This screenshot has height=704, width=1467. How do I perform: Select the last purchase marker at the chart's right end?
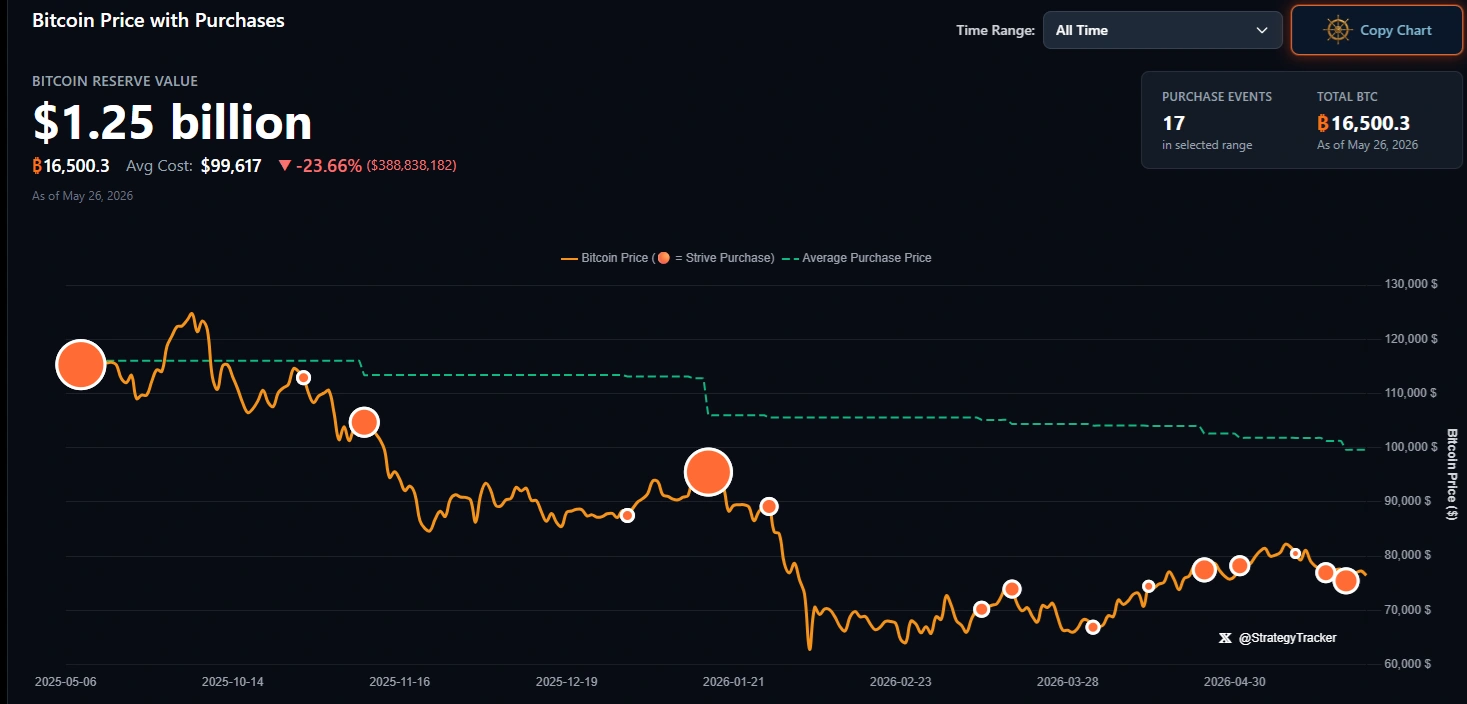click(x=1346, y=580)
